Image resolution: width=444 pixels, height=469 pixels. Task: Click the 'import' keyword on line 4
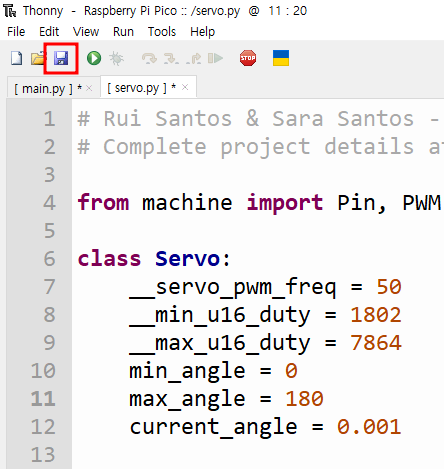coord(285,203)
